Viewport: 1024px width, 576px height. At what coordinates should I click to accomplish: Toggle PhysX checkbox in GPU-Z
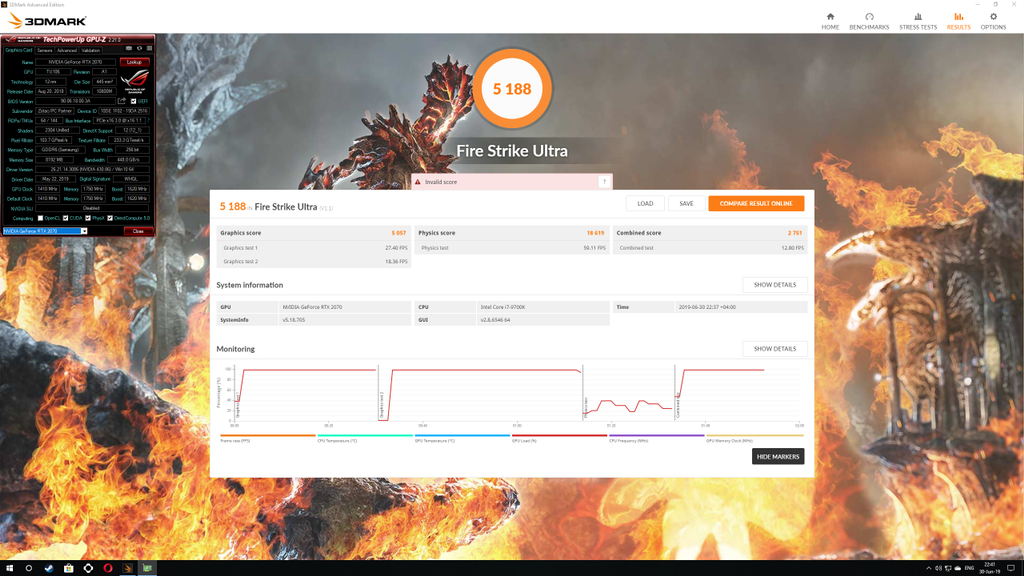click(x=88, y=218)
